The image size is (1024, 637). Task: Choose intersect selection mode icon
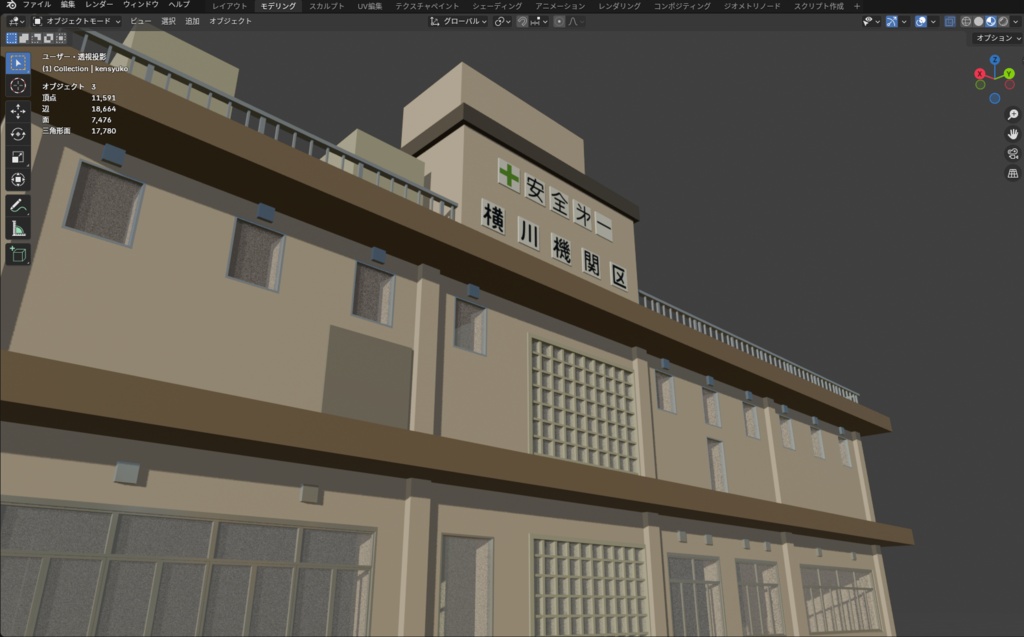pos(61,39)
